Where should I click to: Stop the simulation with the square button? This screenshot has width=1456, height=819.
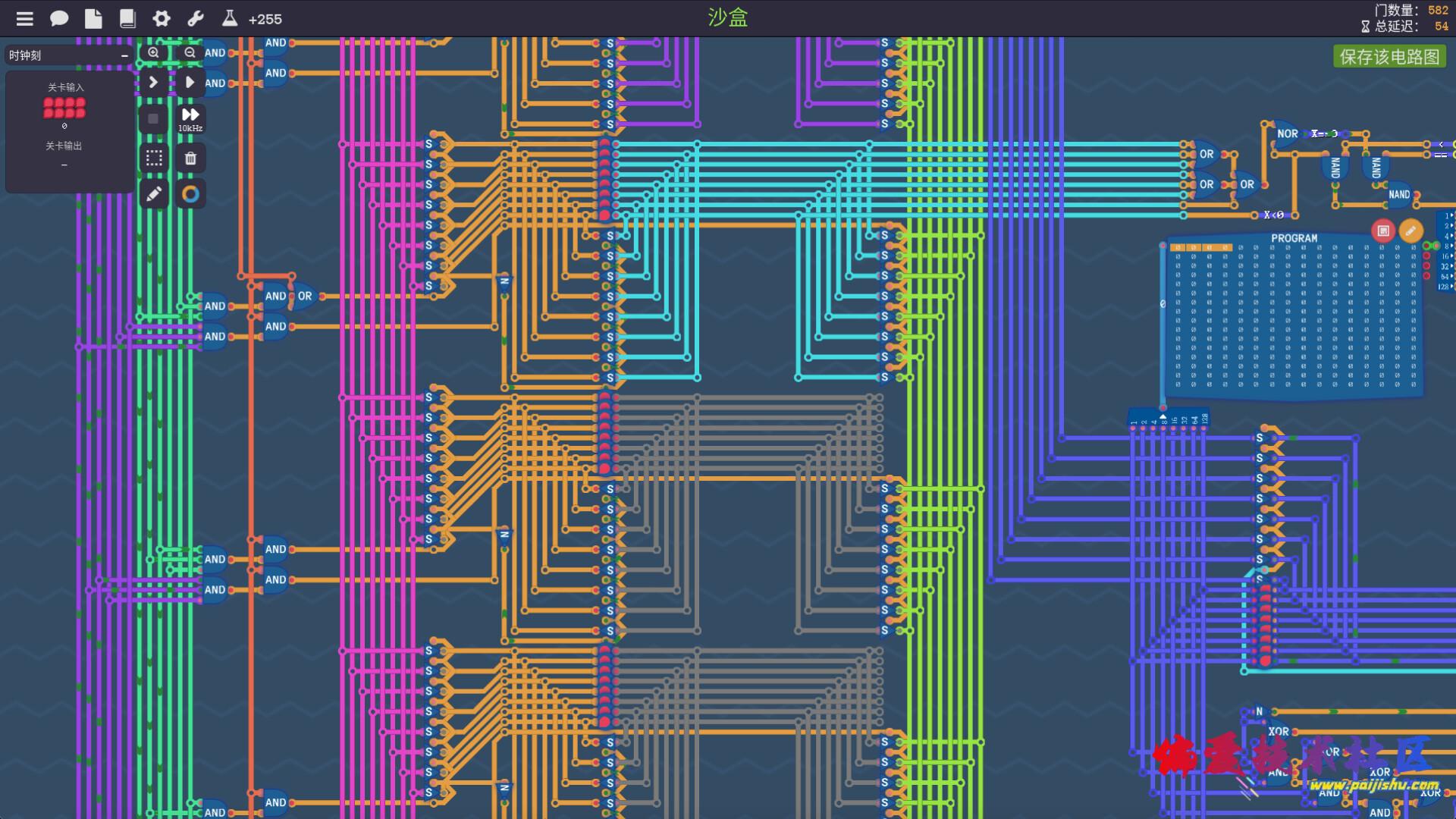coord(153,119)
